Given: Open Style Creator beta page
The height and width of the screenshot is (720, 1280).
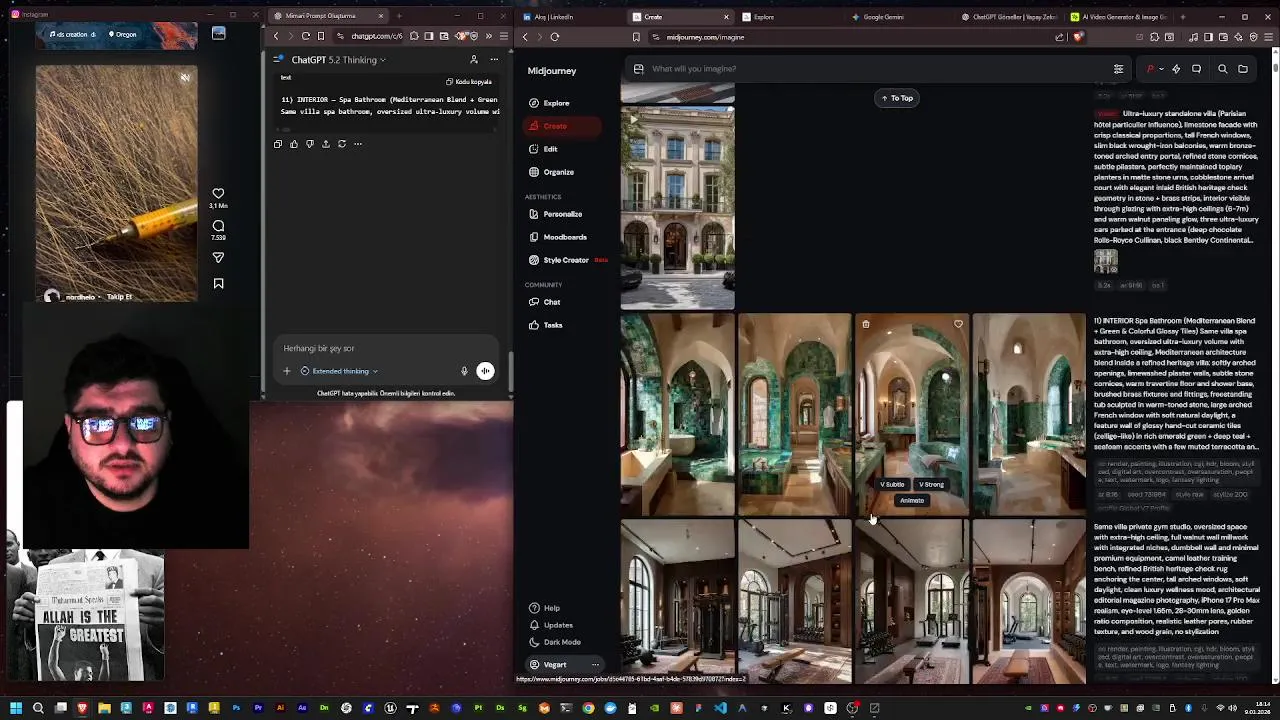Looking at the screenshot, I should click(x=566, y=260).
